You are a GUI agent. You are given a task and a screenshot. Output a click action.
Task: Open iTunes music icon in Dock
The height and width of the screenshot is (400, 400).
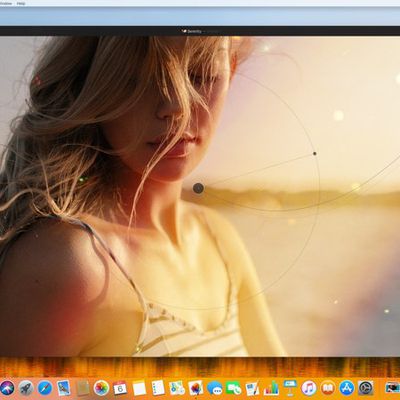[x=309, y=388]
